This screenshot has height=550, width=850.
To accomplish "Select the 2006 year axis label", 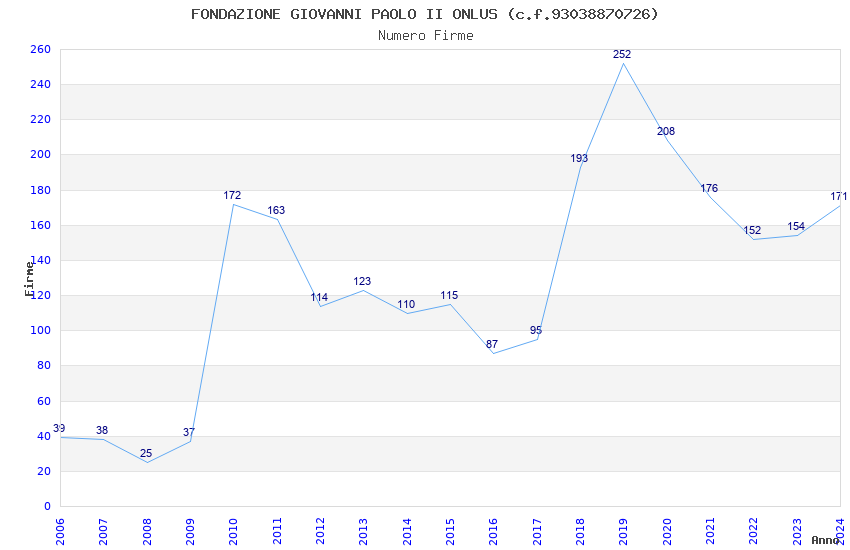I will [x=60, y=532].
